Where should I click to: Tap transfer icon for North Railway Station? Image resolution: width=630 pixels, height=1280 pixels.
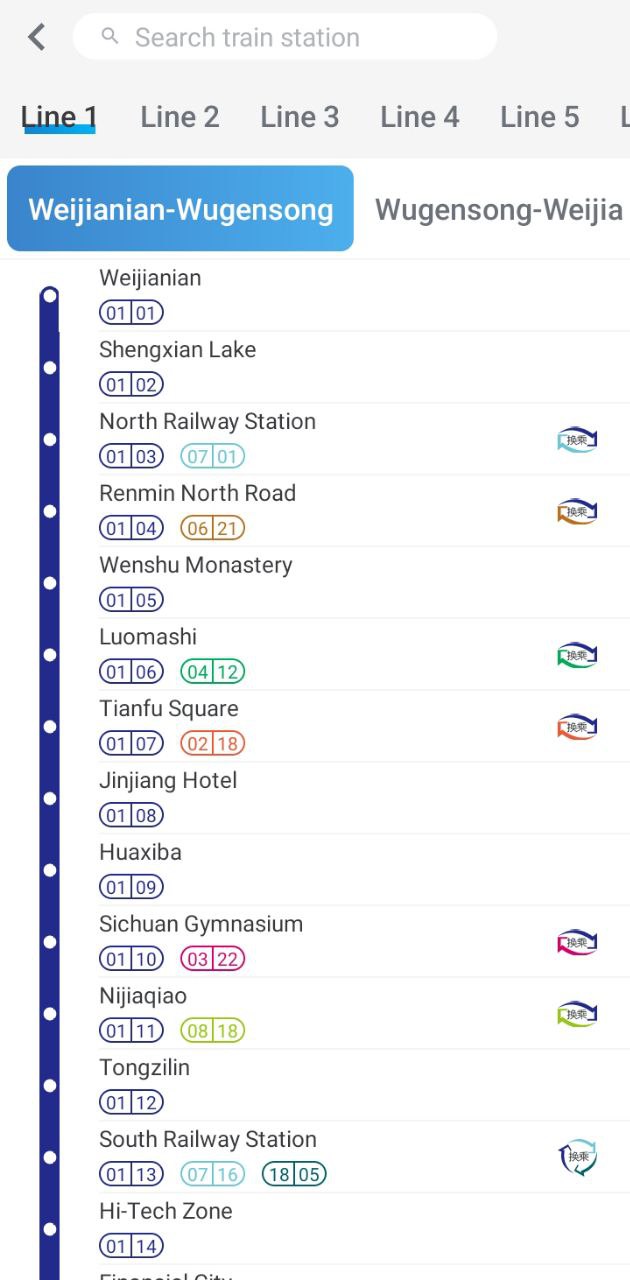(x=577, y=439)
